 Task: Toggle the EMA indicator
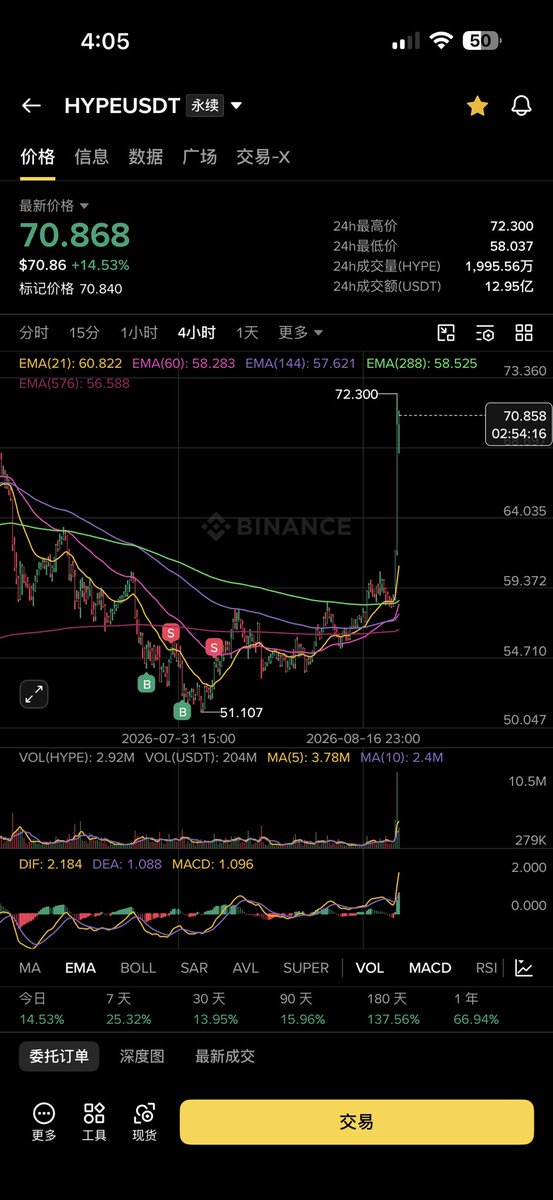[80, 968]
